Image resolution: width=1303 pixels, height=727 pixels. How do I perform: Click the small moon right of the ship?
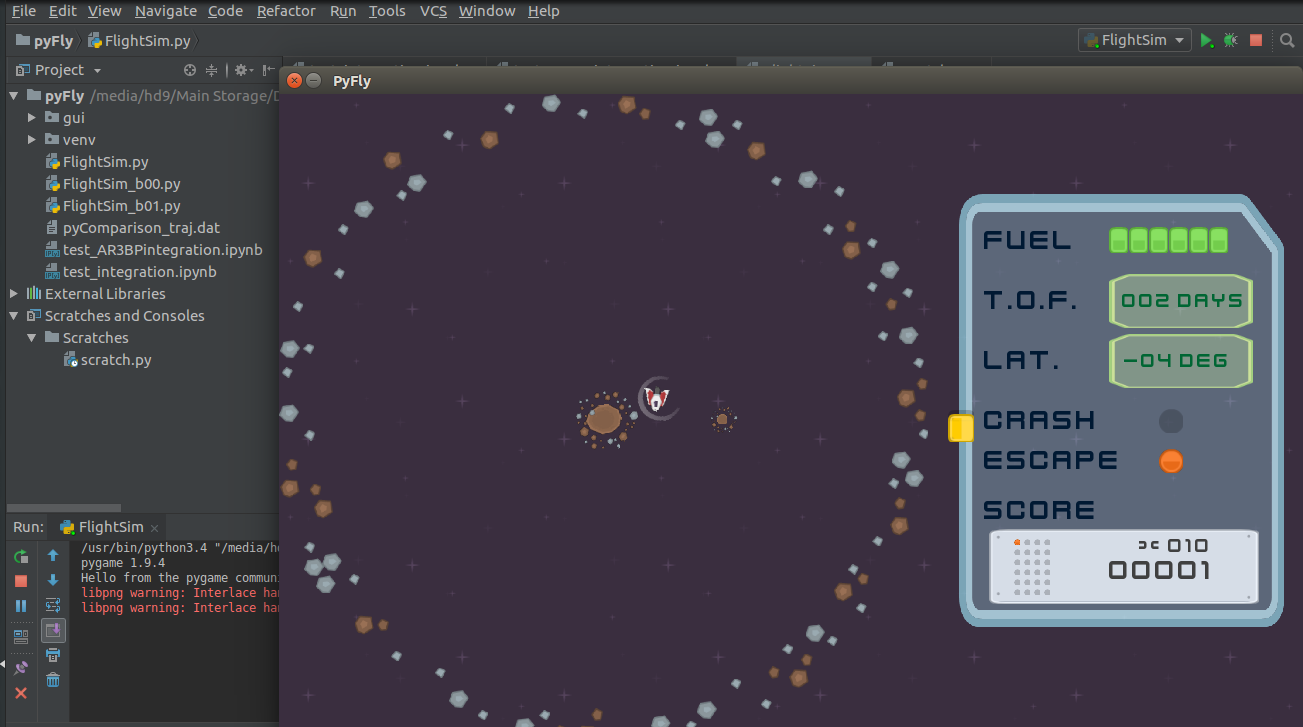722,419
